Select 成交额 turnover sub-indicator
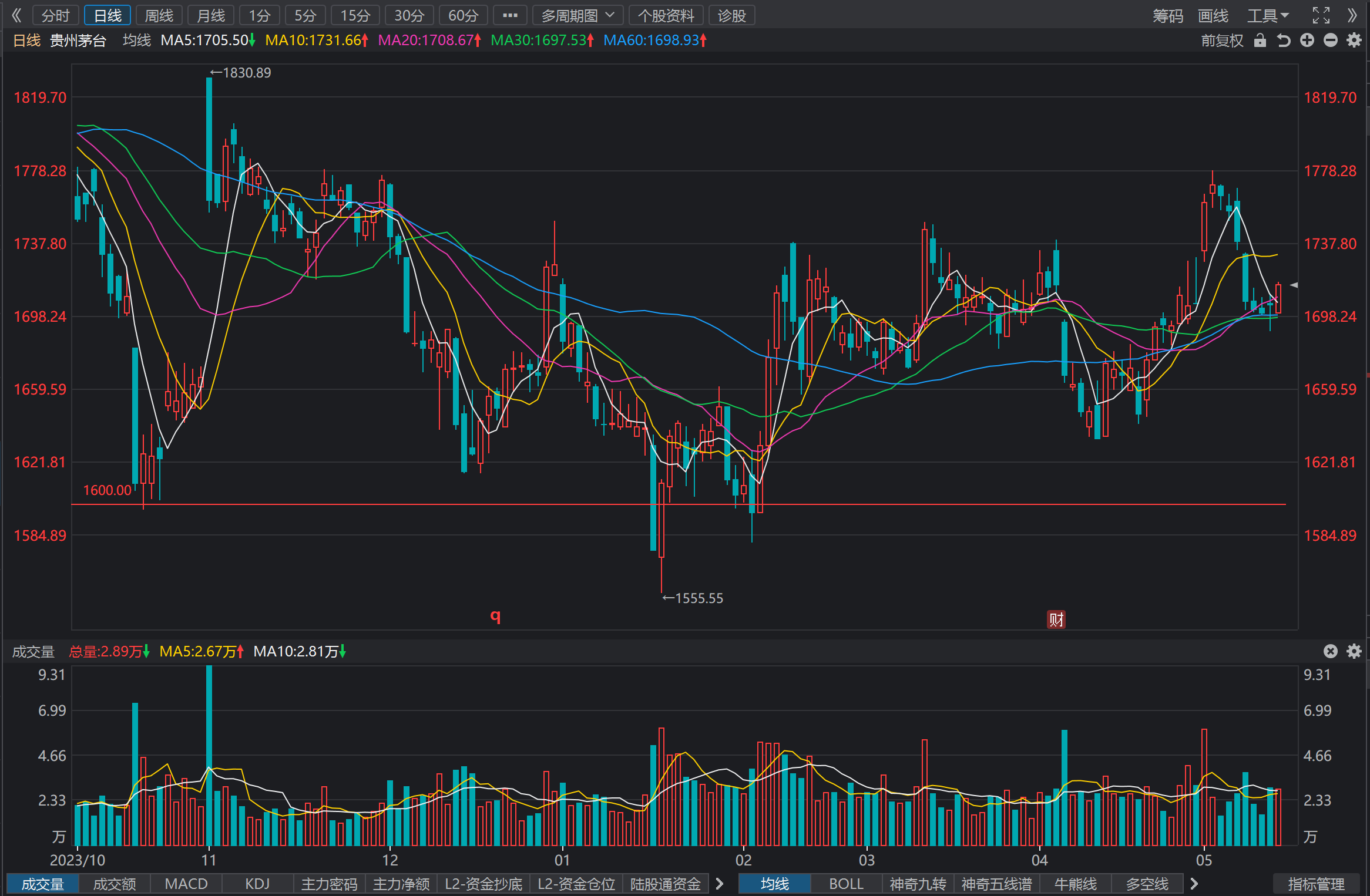This screenshot has height=896, width=1370. pos(115,884)
